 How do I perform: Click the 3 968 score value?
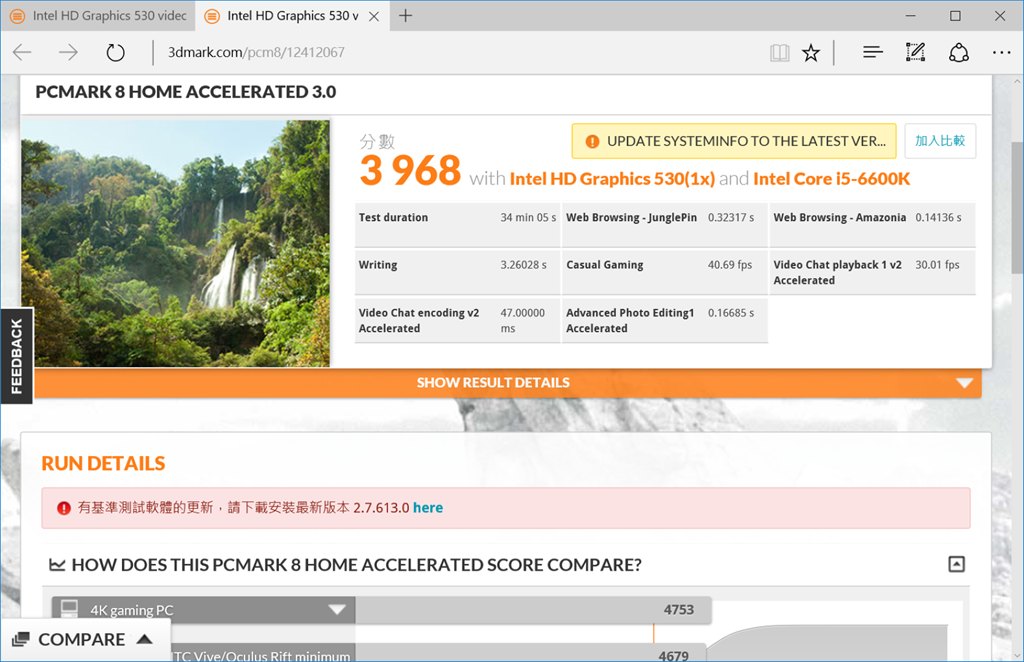410,170
